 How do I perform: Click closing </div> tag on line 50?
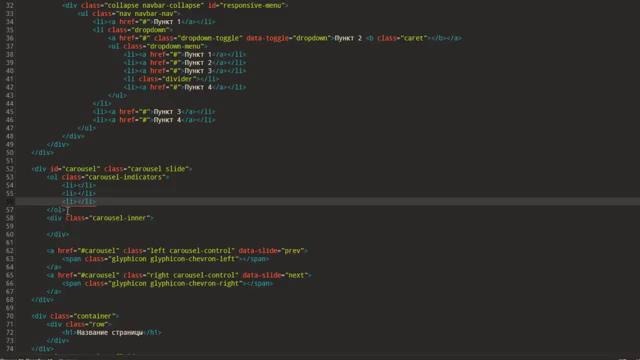43,152
